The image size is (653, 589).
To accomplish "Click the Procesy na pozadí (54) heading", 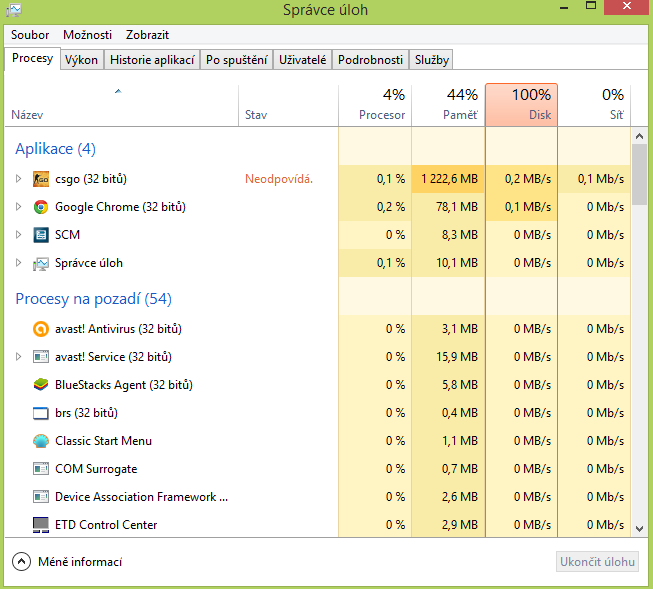I will pyautogui.click(x=93, y=299).
